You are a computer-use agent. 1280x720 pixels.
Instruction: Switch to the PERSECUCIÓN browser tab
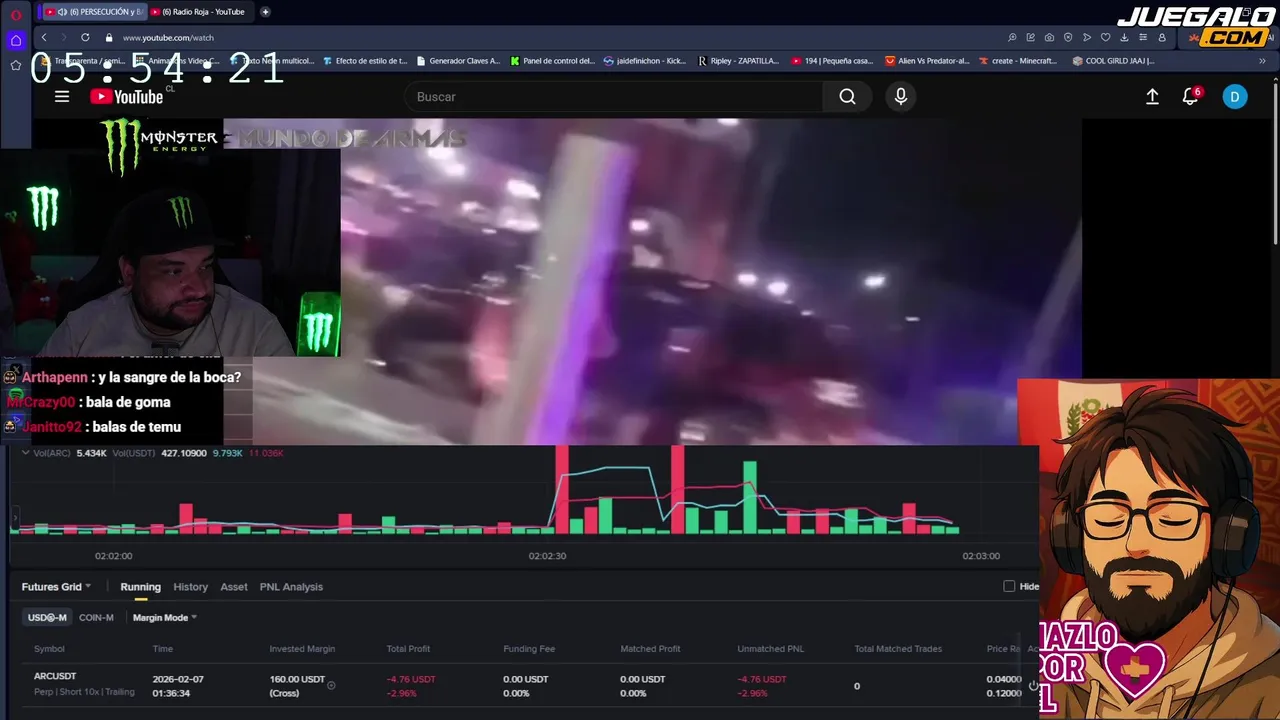pos(94,12)
